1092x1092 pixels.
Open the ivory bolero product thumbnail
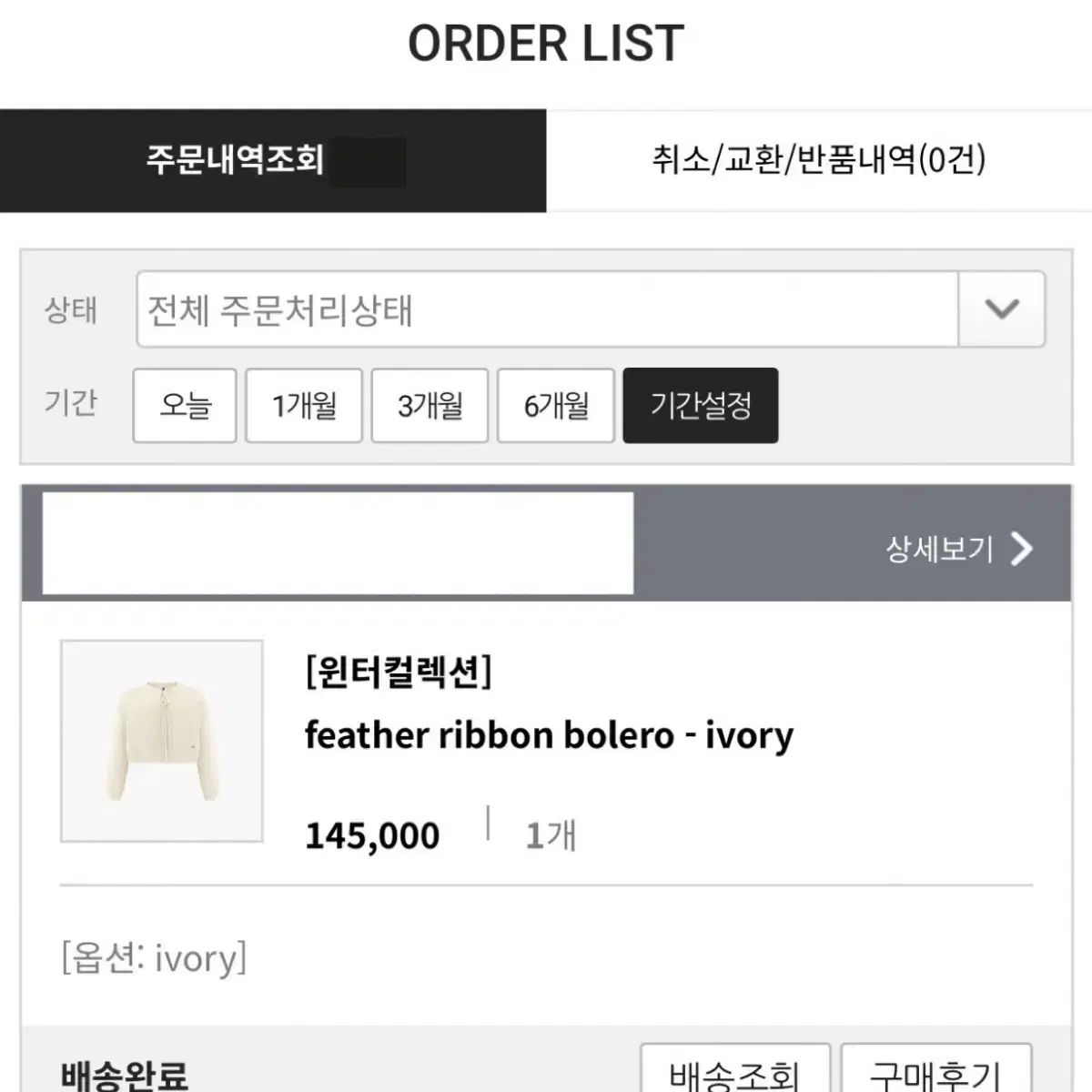162,741
